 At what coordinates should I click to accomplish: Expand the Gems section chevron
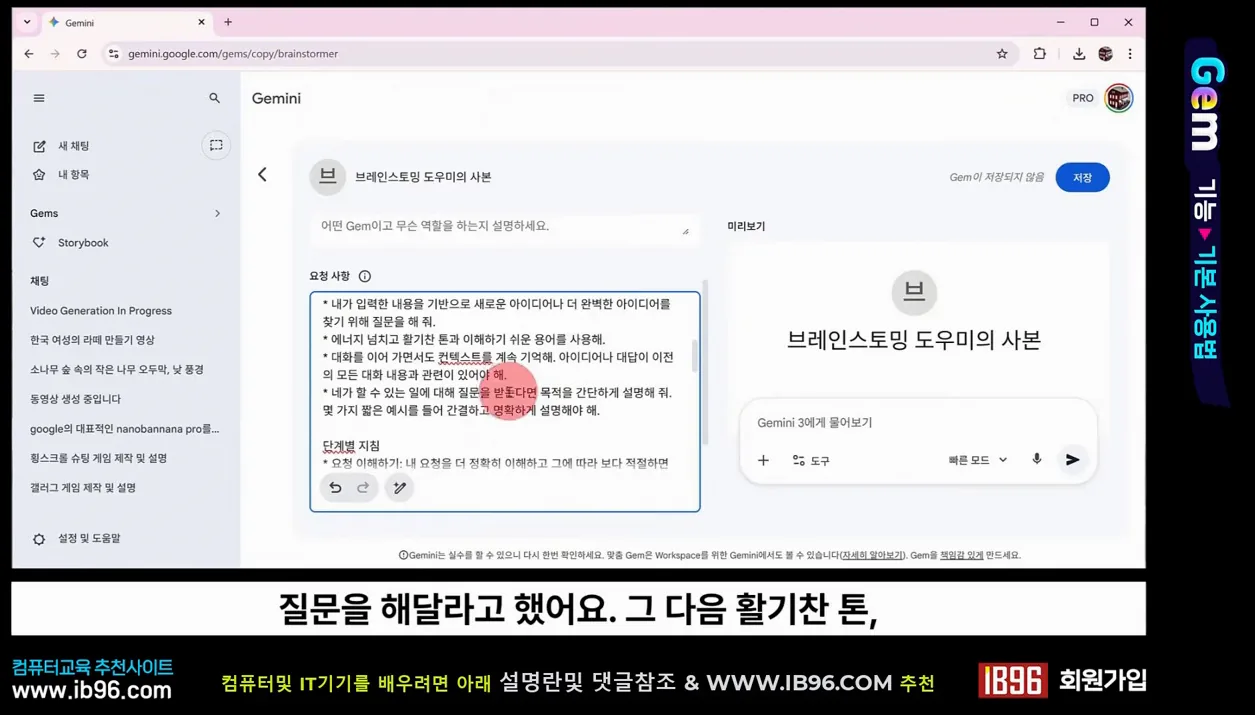[x=217, y=214]
